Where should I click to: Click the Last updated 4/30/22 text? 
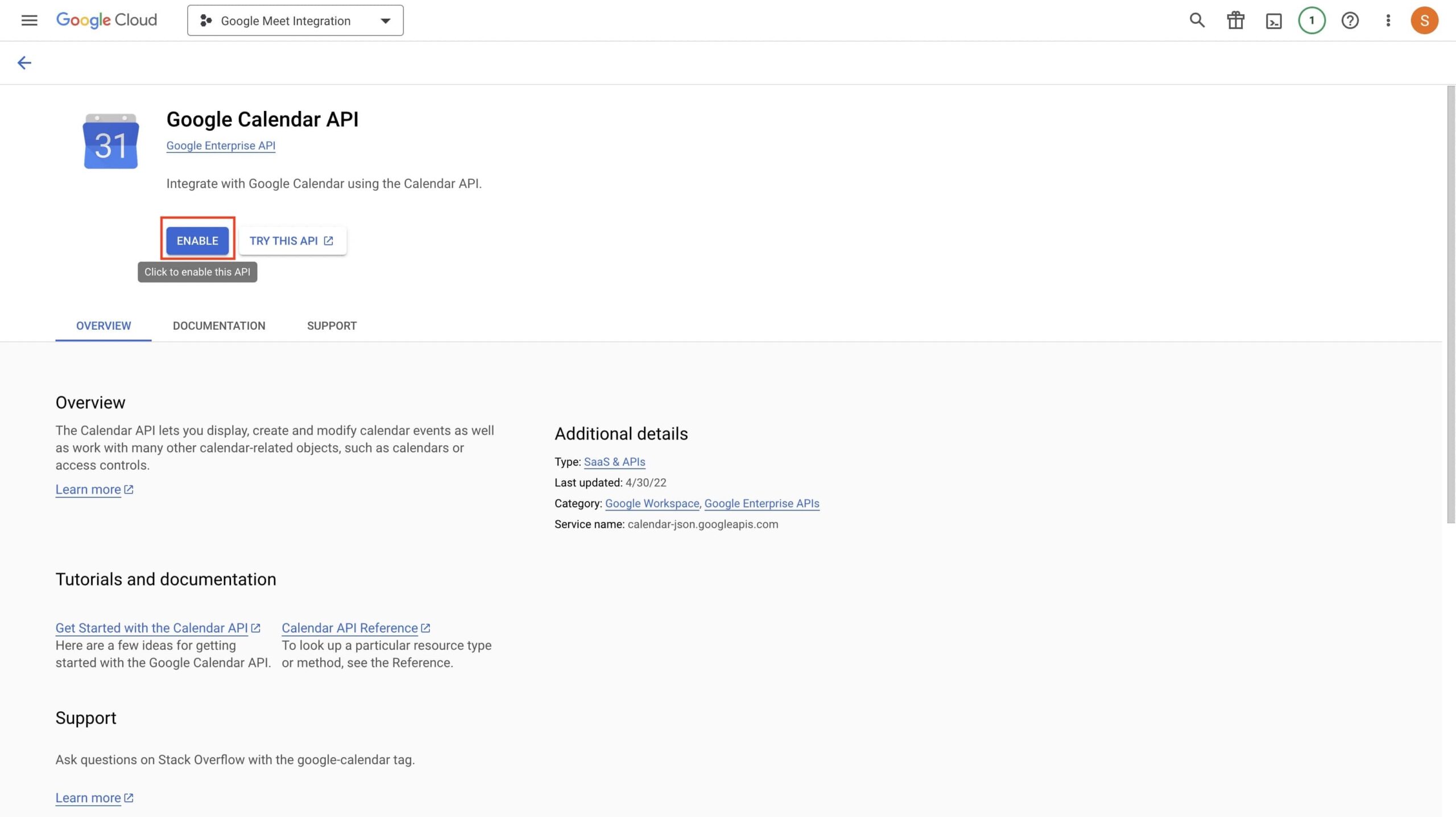(610, 483)
